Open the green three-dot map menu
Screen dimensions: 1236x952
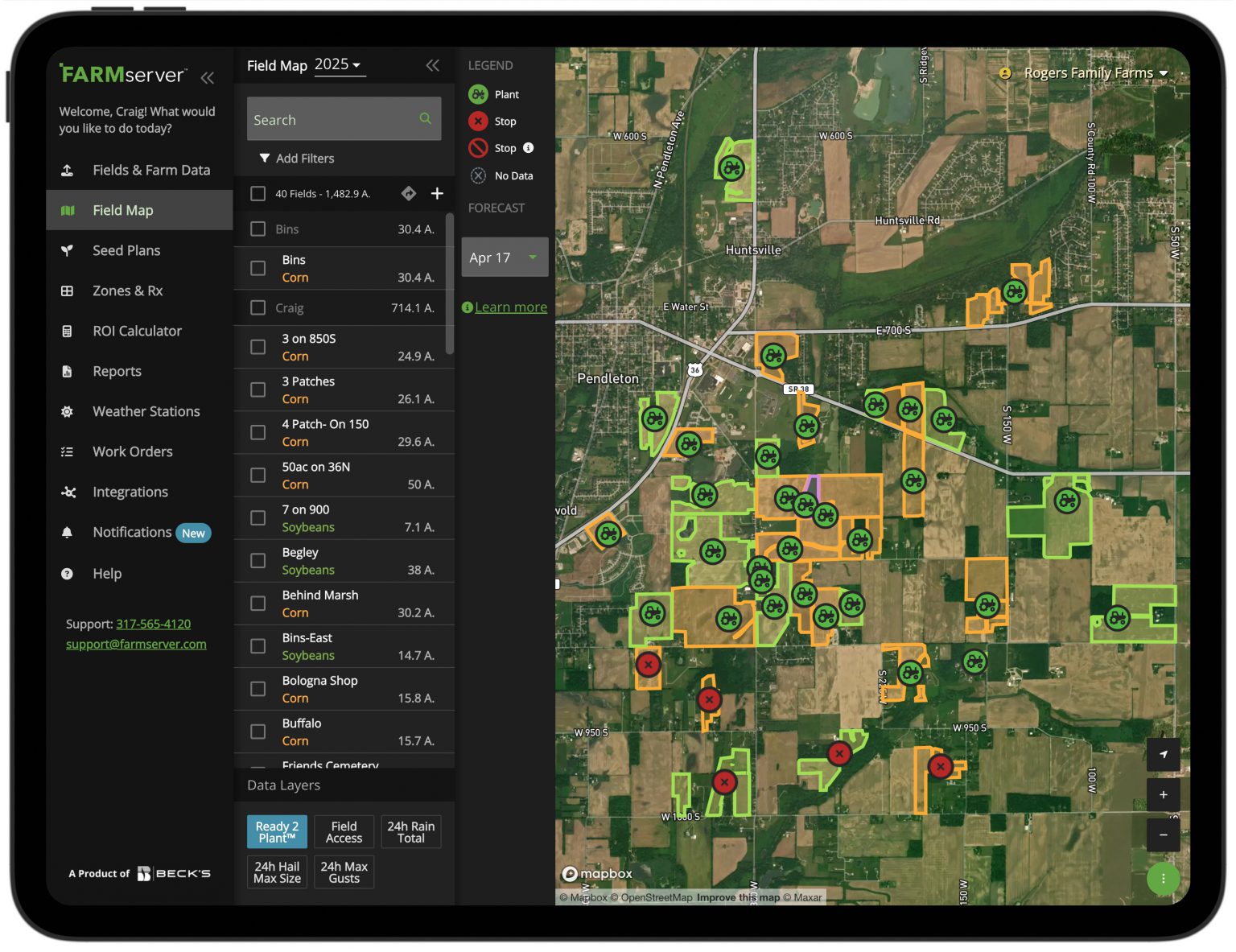1163,878
